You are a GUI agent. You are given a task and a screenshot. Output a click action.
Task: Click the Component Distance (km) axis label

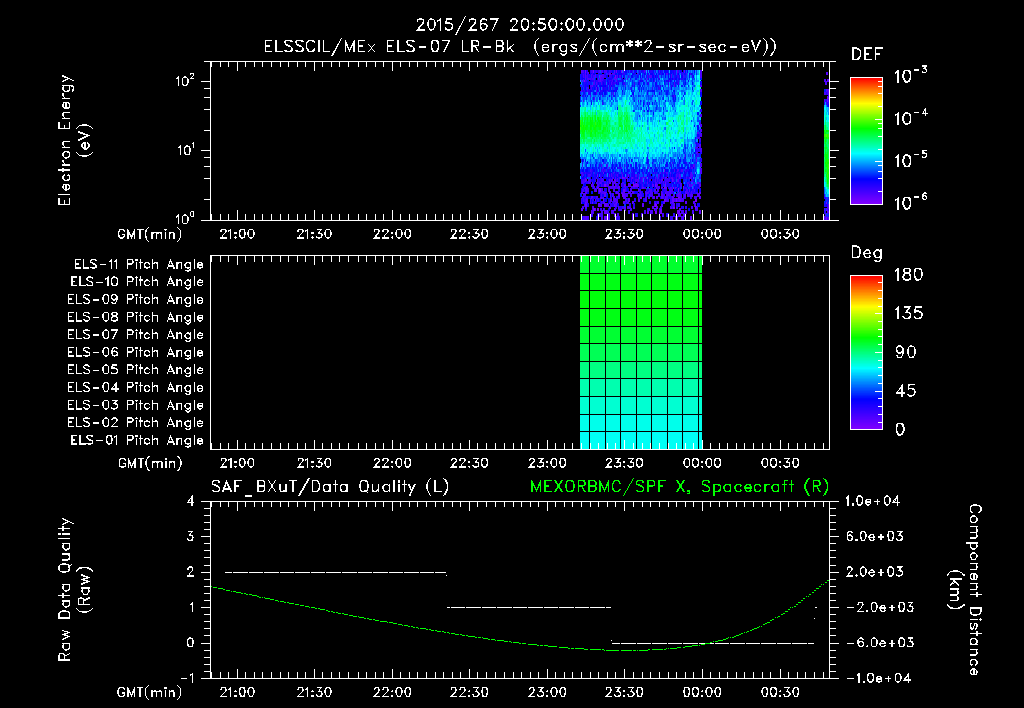965,590
